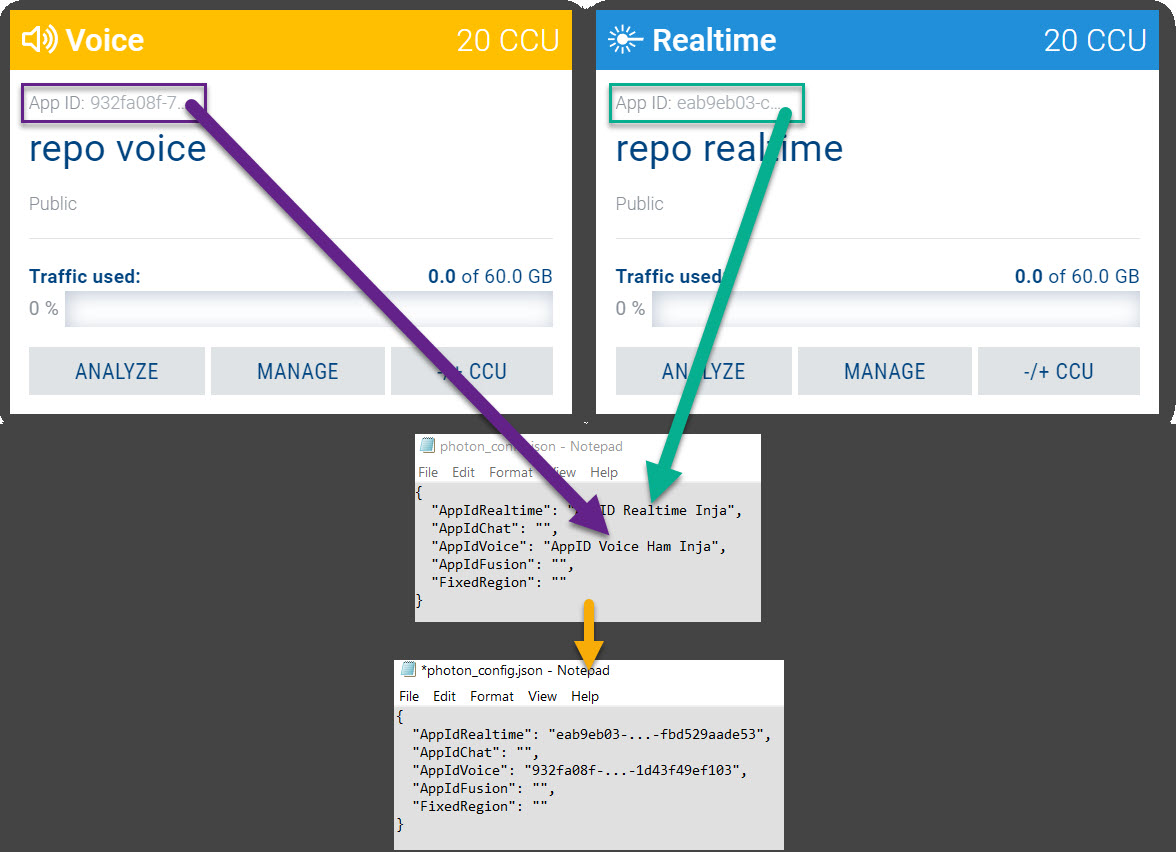Click 0.0 of 60.0 GB on Realtime card
The image size is (1176, 852).
[1077, 276]
